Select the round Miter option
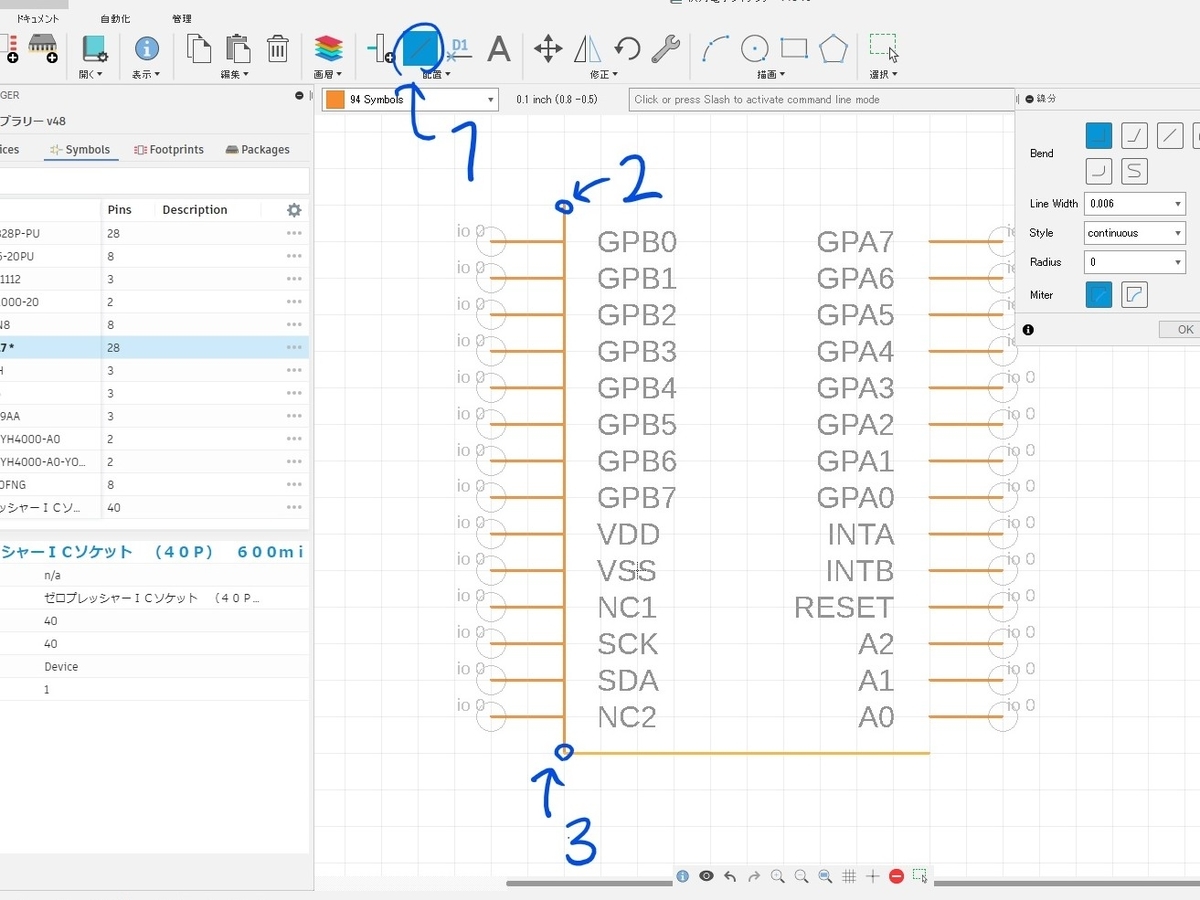 [1134, 294]
